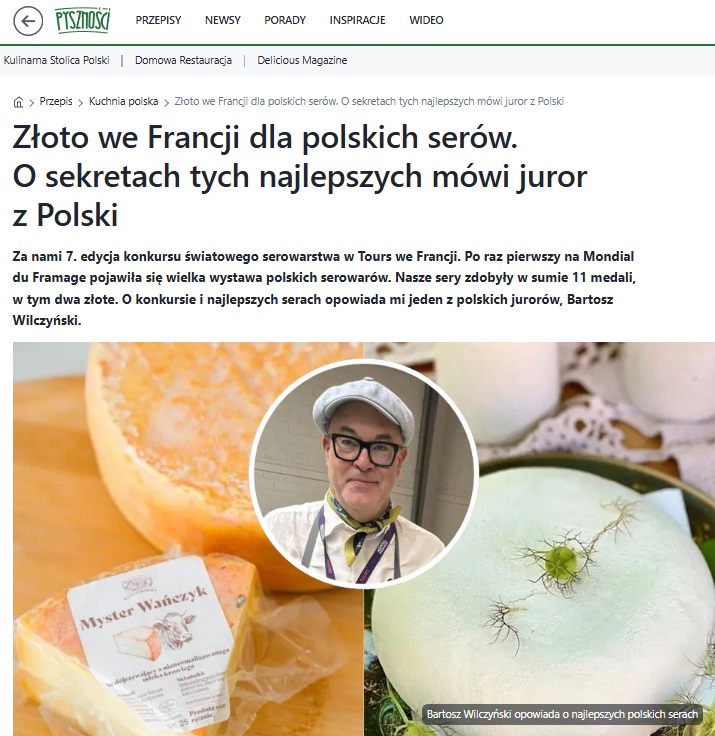715x736 pixels.
Task: Click the chevron before Kuchnia polska
Action: tap(80, 102)
